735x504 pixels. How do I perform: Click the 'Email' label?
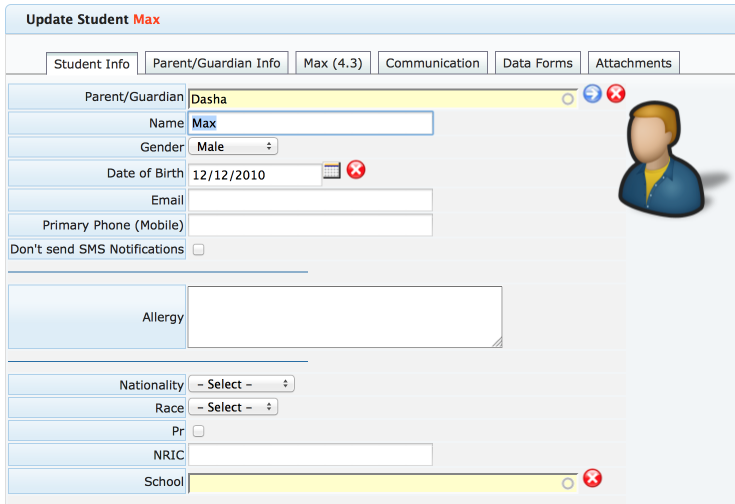pyautogui.click(x=167, y=200)
